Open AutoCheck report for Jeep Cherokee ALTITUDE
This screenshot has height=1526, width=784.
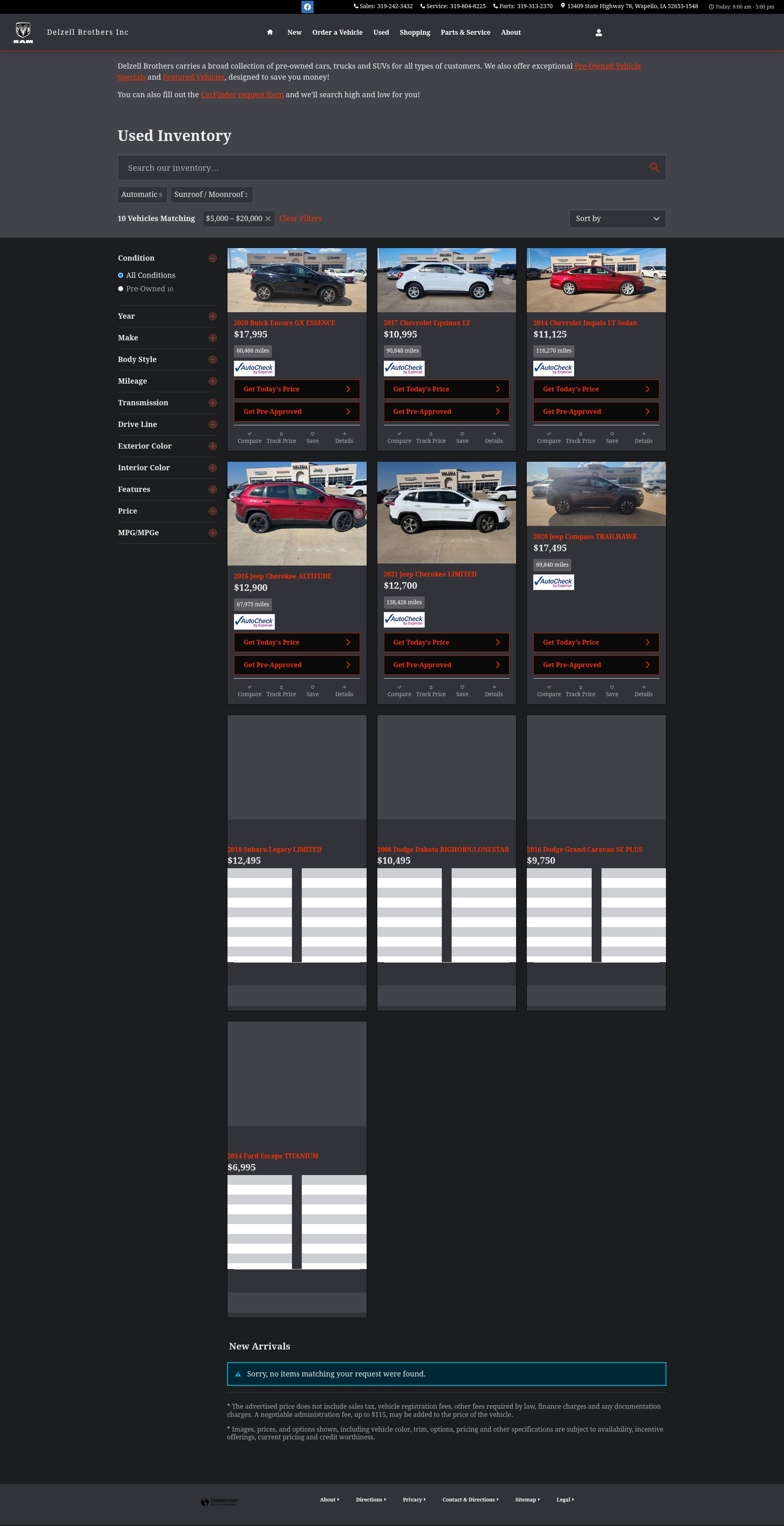click(254, 621)
